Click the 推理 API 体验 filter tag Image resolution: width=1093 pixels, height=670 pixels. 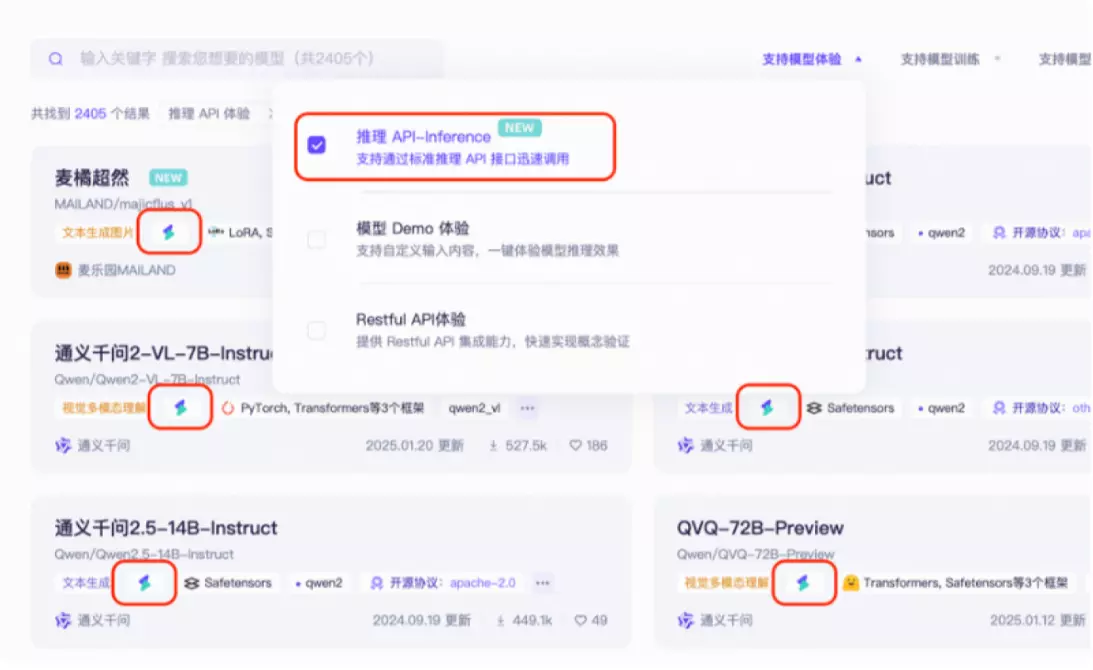pos(208,114)
